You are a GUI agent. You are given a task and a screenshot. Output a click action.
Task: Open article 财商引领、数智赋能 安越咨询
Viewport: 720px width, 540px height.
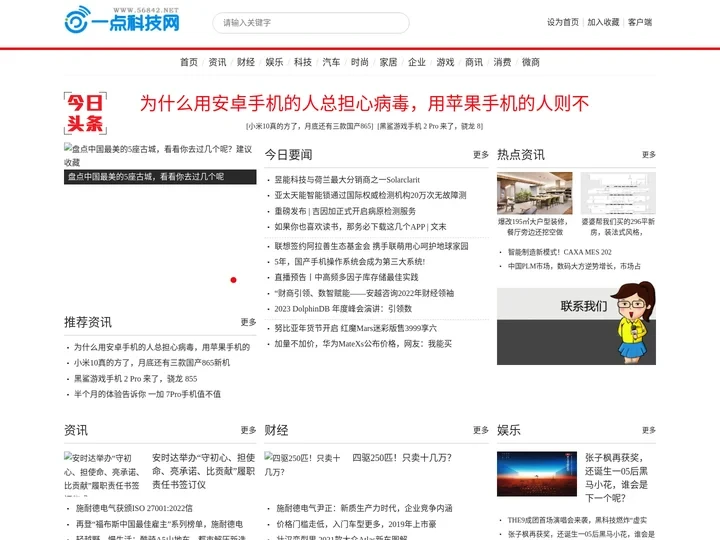tap(364, 293)
